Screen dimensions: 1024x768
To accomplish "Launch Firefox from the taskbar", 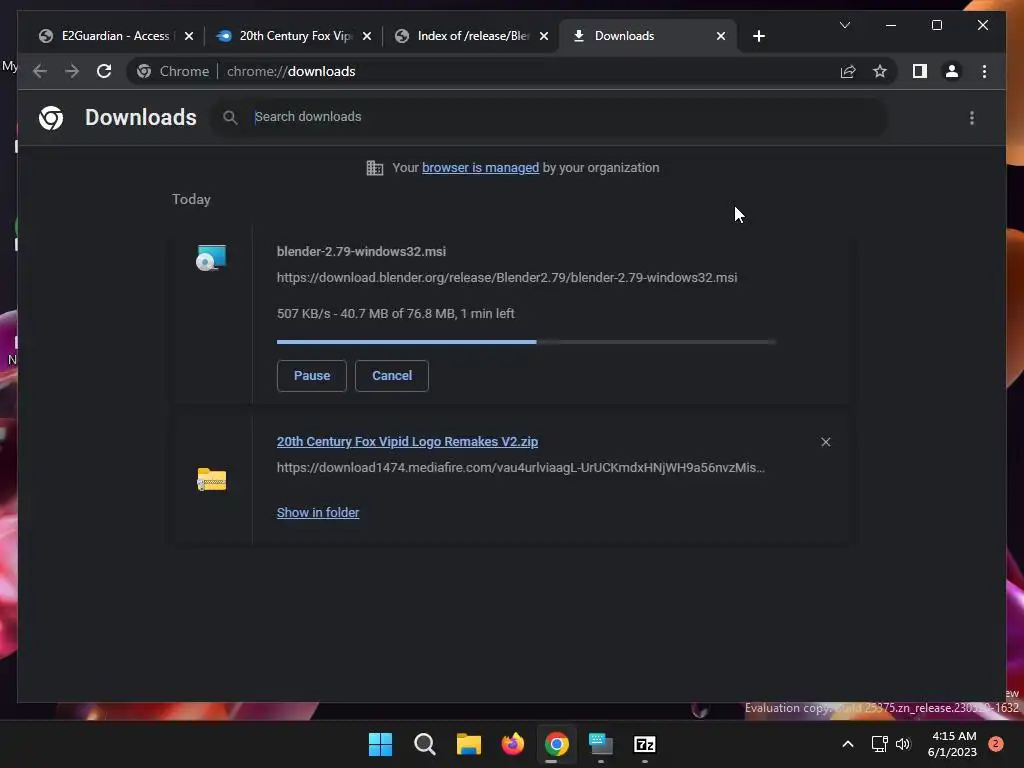I will pyautogui.click(x=513, y=744).
